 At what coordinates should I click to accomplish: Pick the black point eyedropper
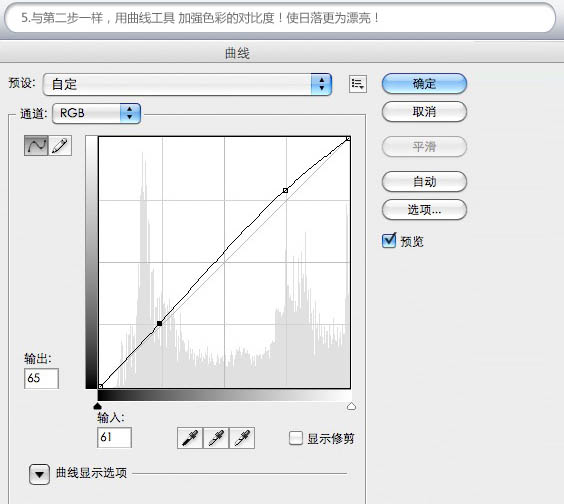pos(190,438)
